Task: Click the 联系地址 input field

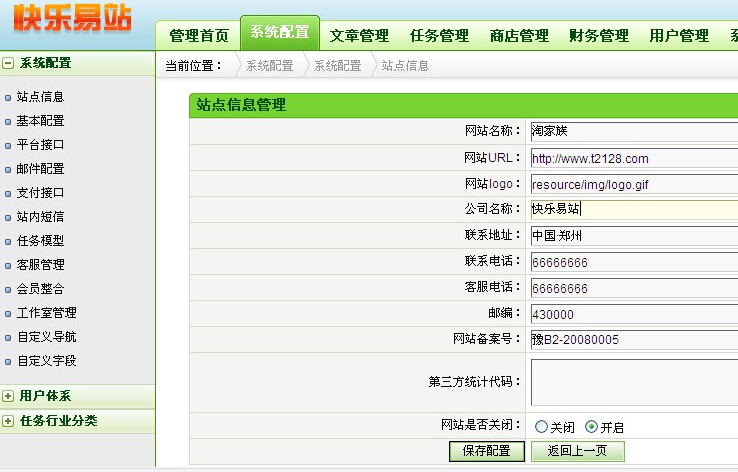Action: click(x=634, y=236)
